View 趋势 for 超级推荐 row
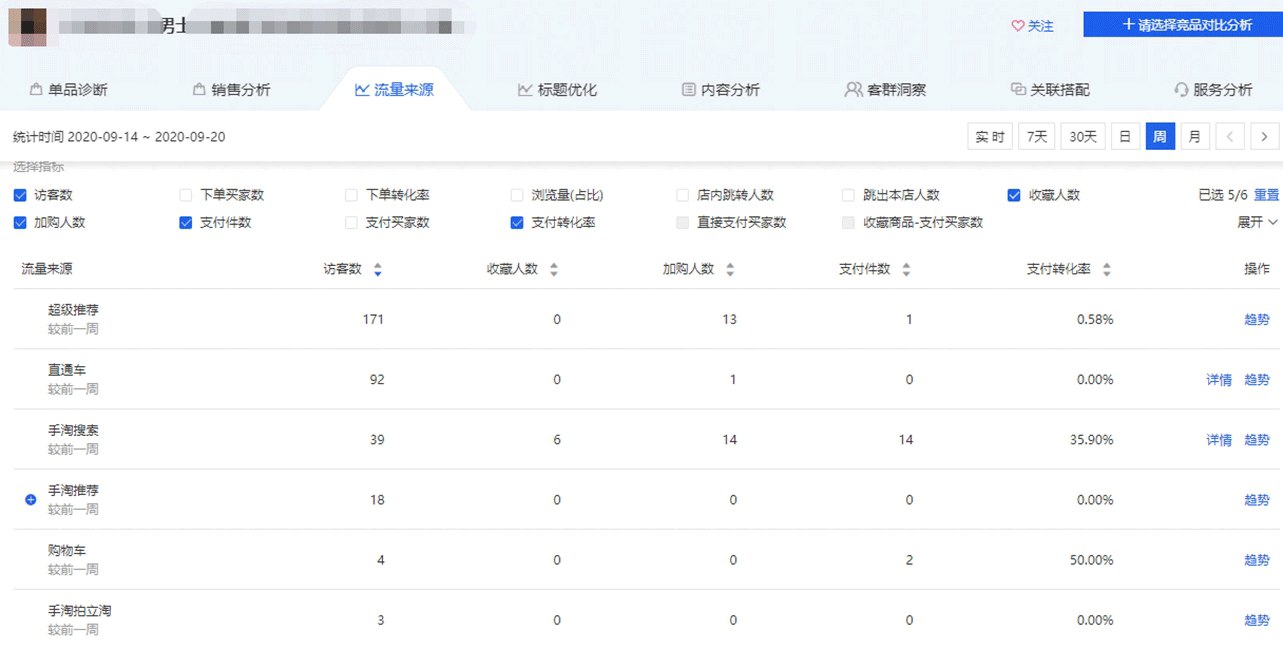Screen dimensions: 1283x649 [1256, 320]
